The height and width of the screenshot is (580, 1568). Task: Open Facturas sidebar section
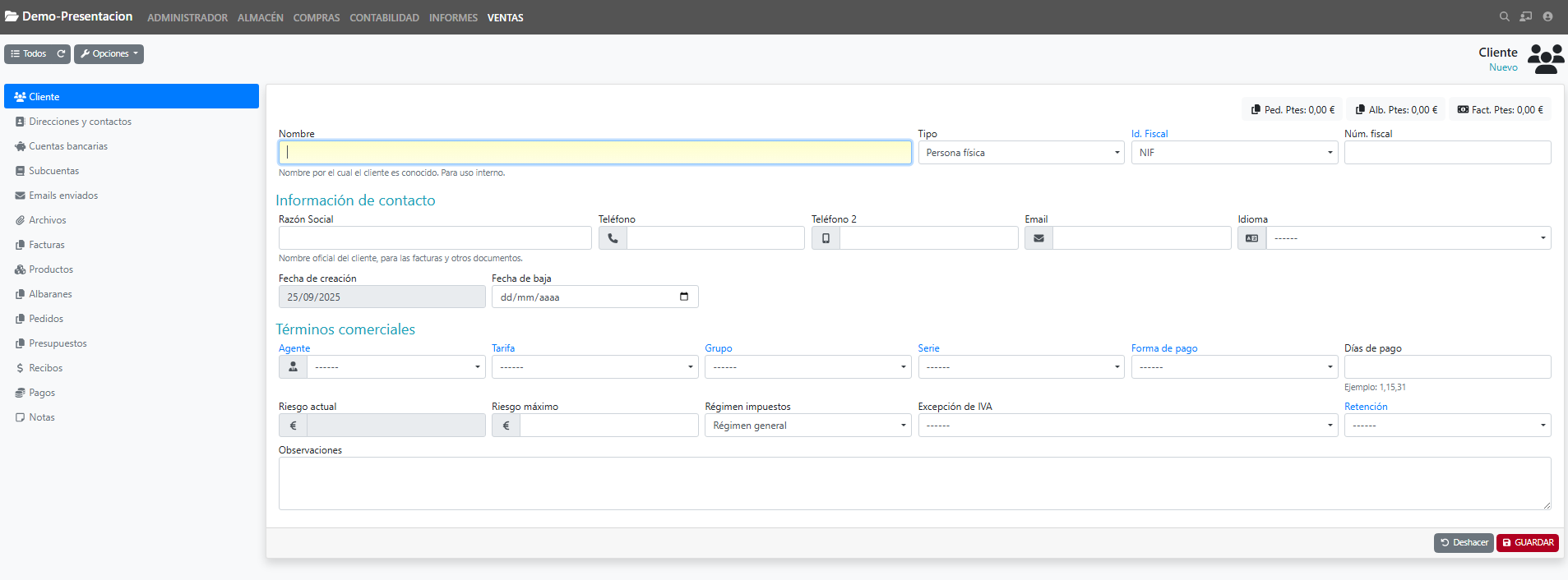point(132,245)
